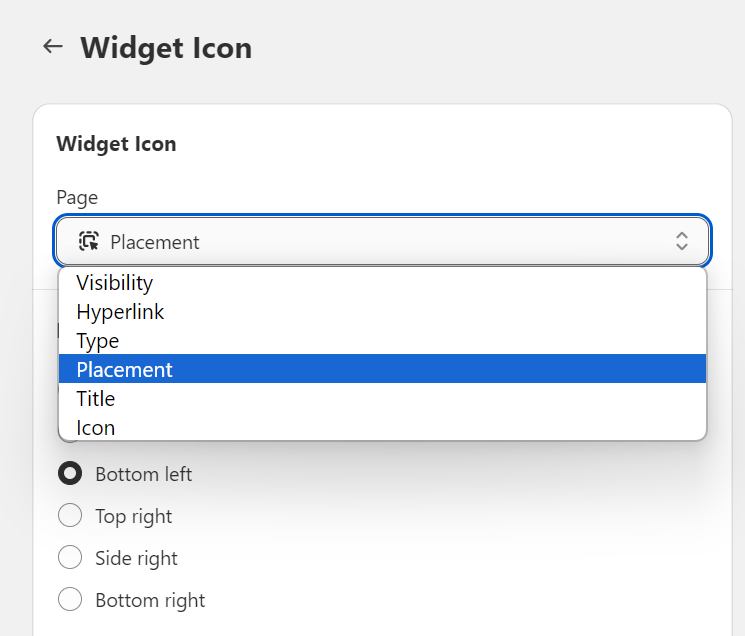Choose Visibility from the dropdown list
Viewport: 745px width, 636px height.
115,283
